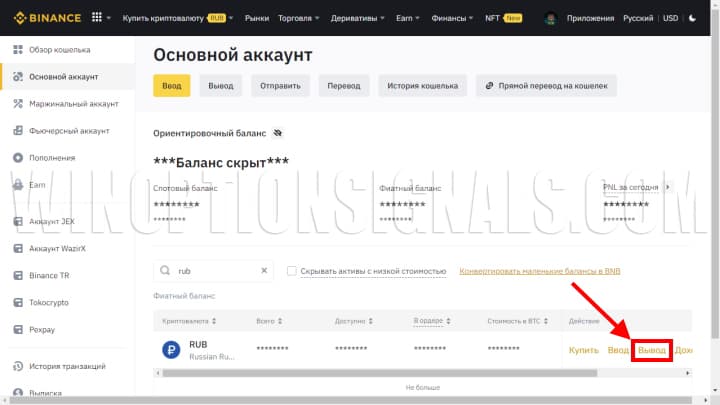This screenshot has width=720, height=405.
Task: Clear the rub search with X
Action: click(x=264, y=270)
